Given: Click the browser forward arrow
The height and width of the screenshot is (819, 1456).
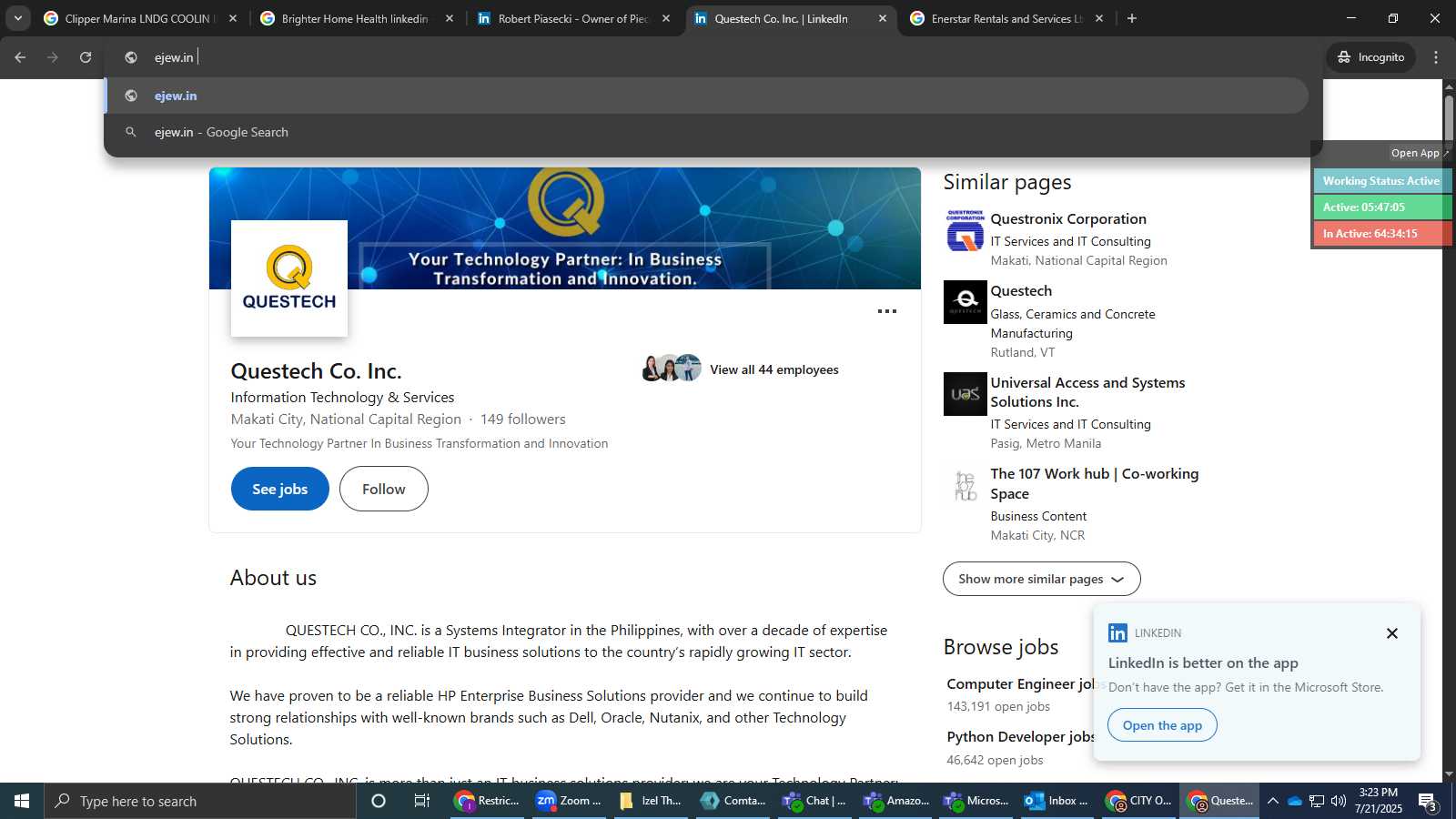Looking at the screenshot, I should pyautogui.click(x=53, y=57).
